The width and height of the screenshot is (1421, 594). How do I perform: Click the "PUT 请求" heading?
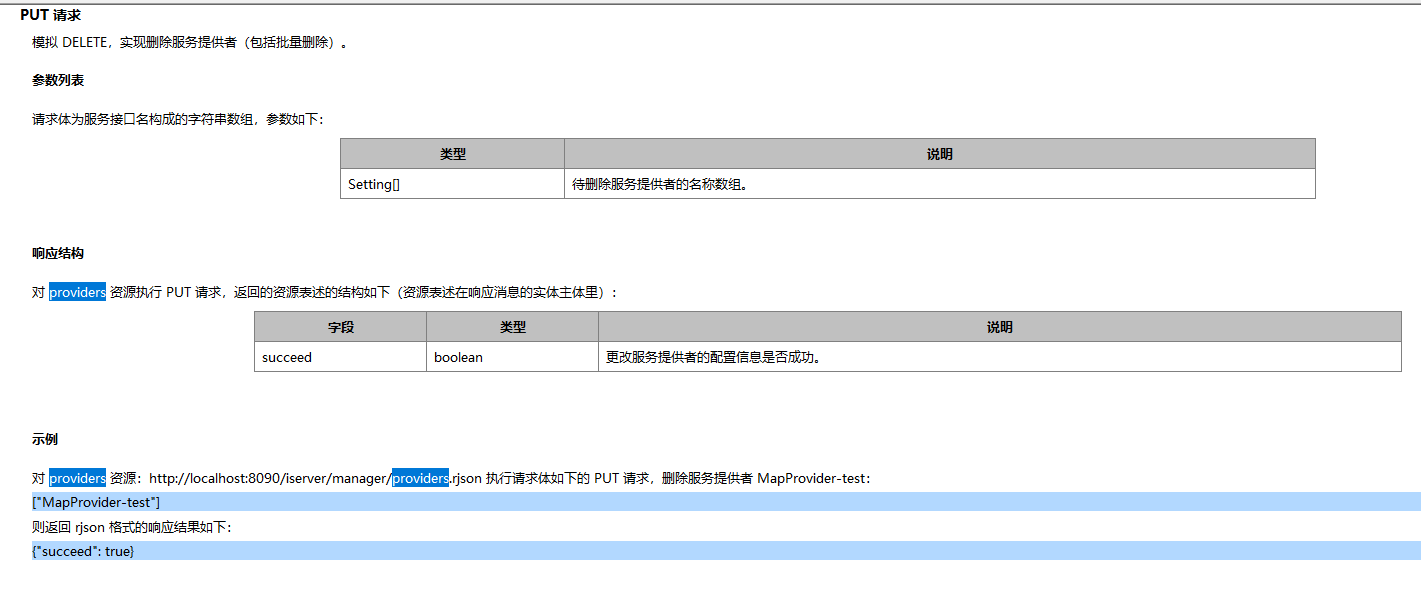[50, 16]
